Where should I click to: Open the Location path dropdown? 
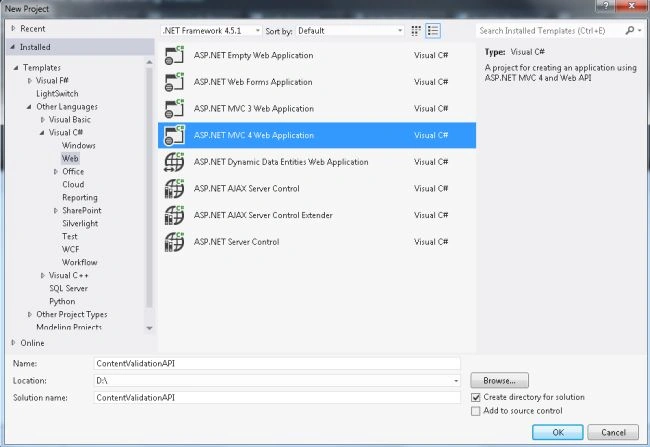click(x=456, y=381)
